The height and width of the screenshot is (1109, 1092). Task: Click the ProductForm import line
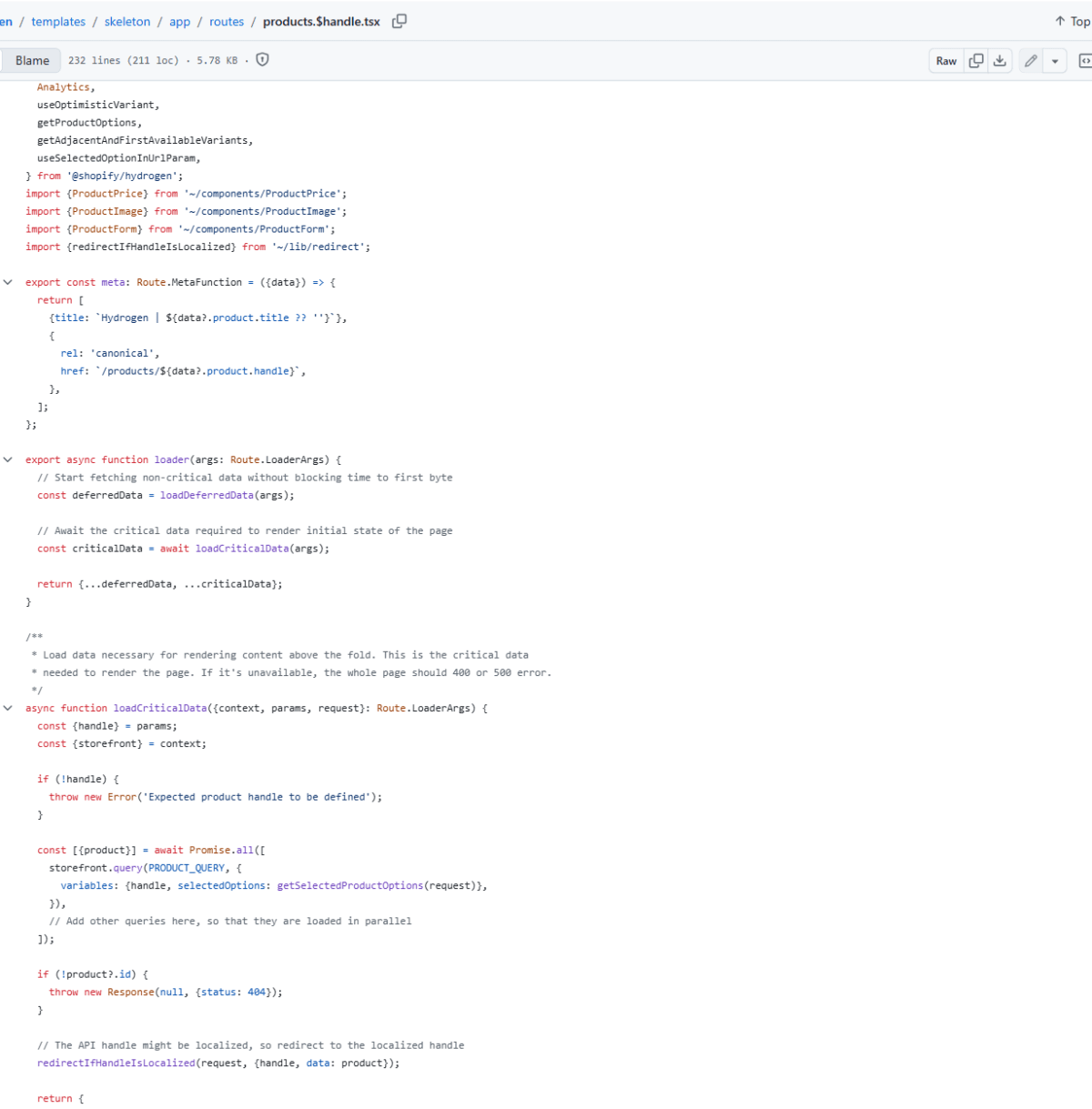click(180, 229)
